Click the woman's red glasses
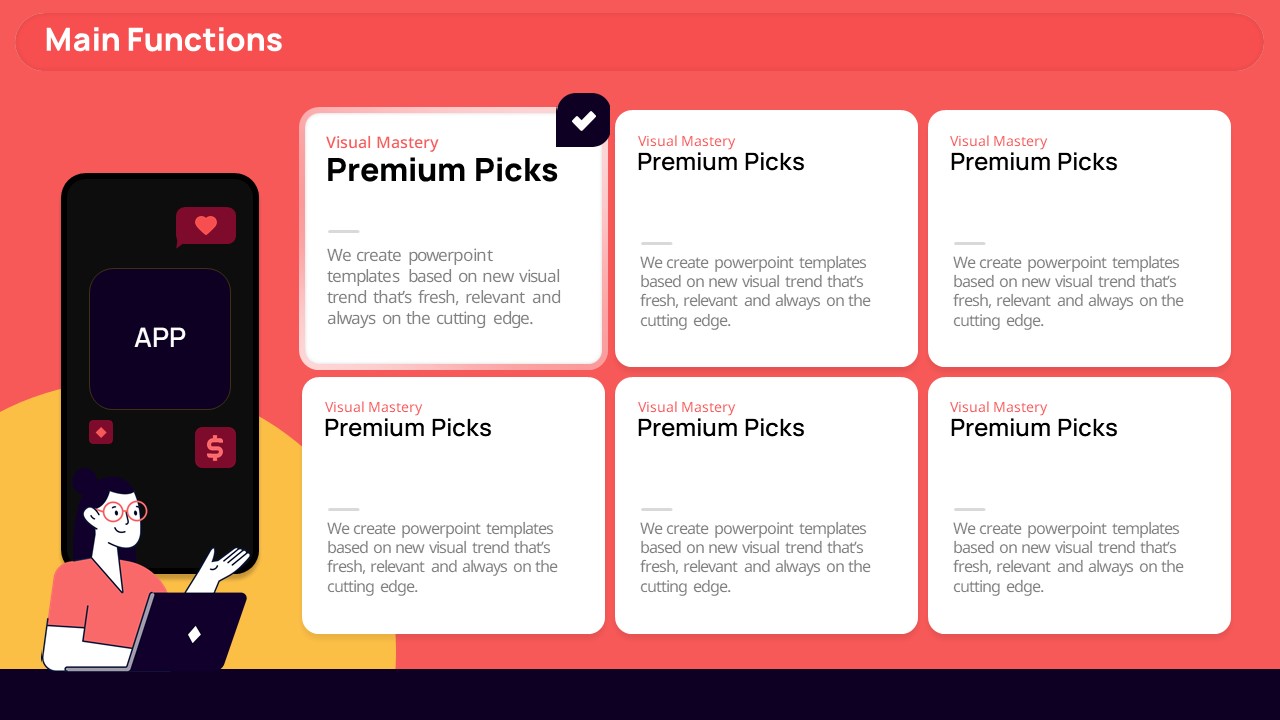 [x=123, y=512]
